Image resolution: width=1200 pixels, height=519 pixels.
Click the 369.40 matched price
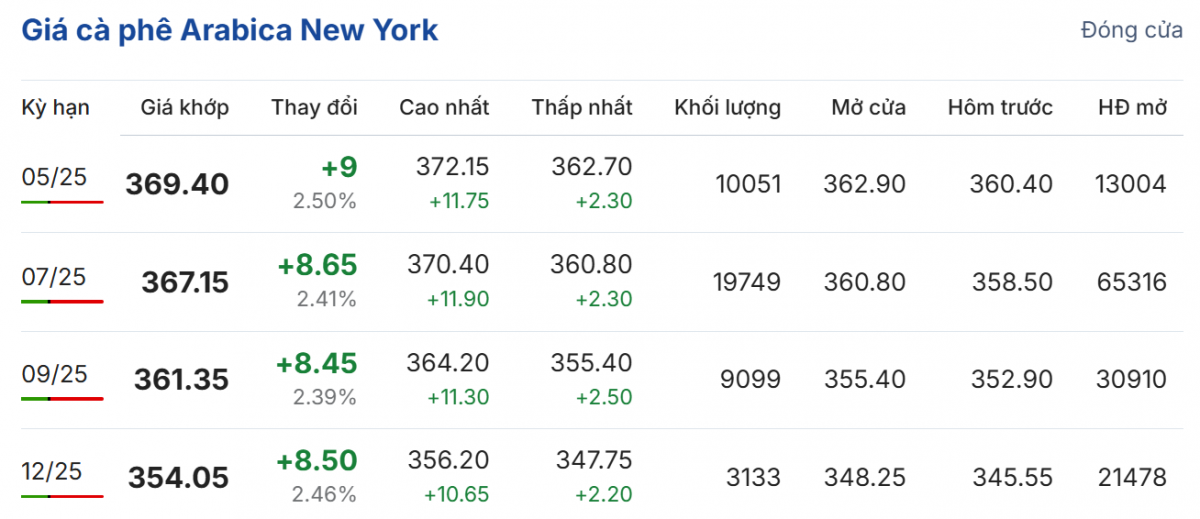(177, 184)
